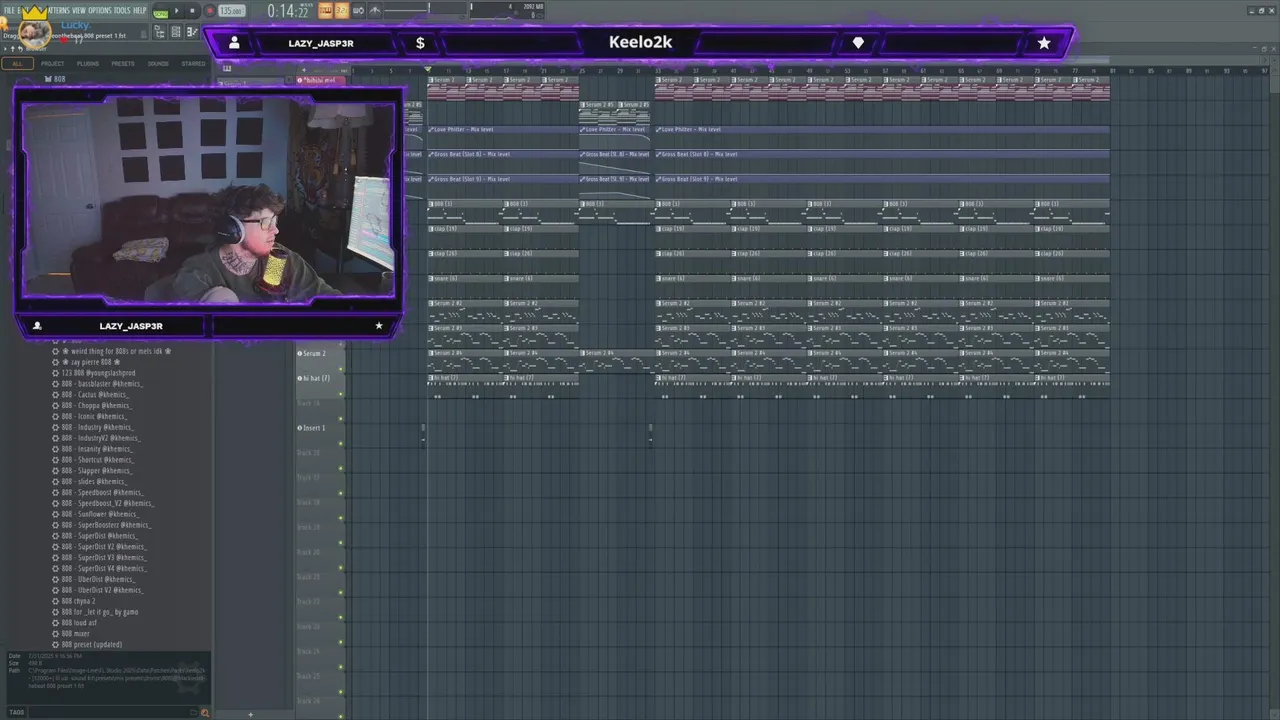Viewport: 1280px width, 720px height.
Task: Select preset '808 - Slapper @khemics_'
Action: (x=96, y=470)
